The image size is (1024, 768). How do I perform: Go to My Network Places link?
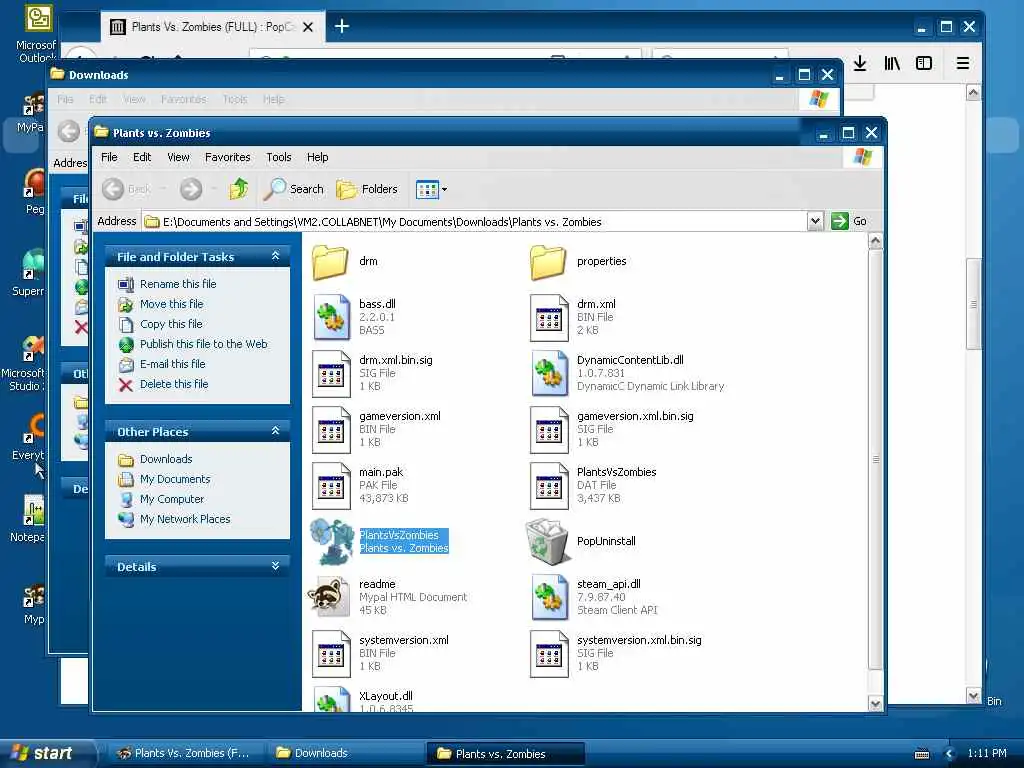coord(185,519)
